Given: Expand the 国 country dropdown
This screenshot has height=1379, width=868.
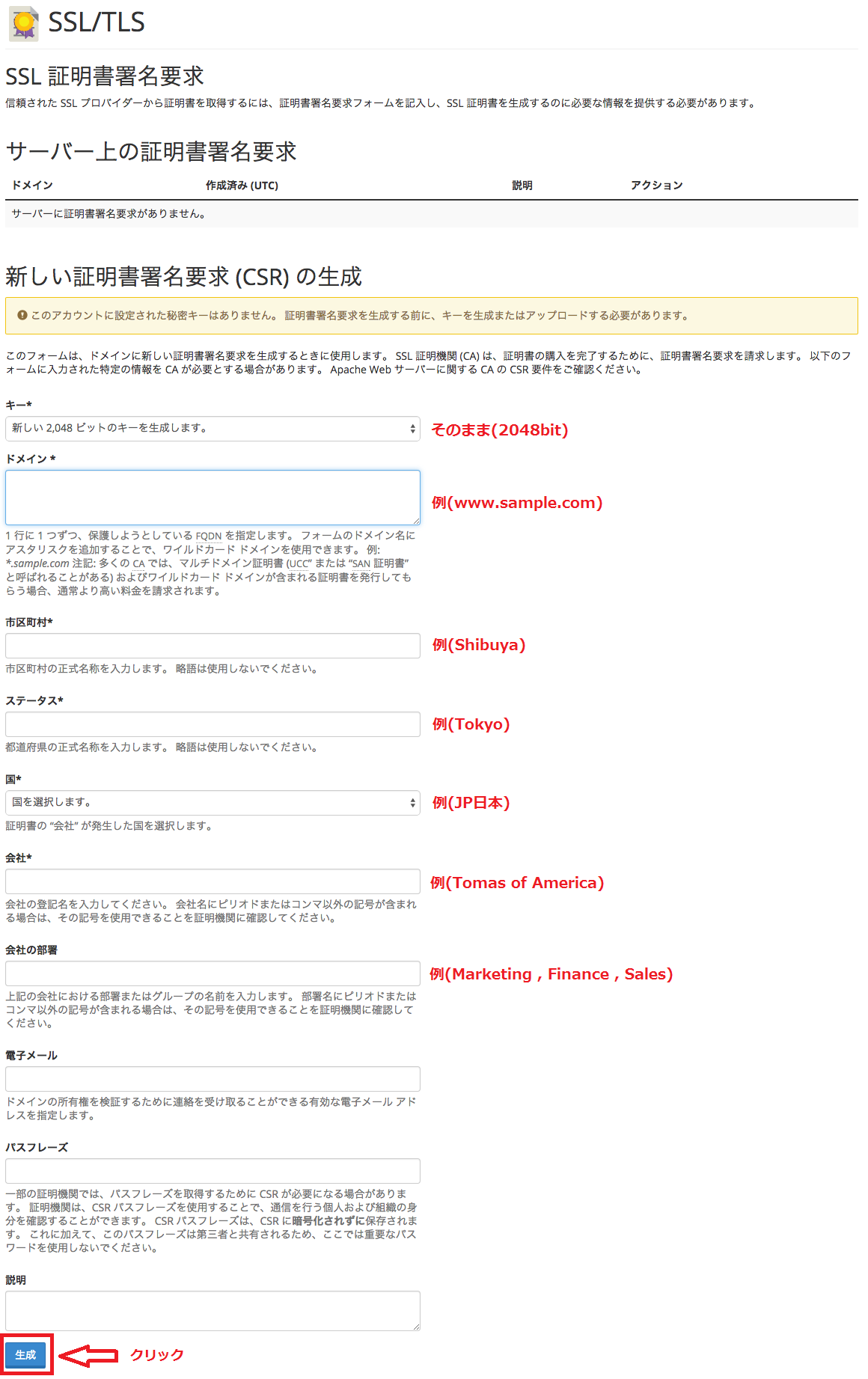Looking at the screenshot, I should (x=213, y=803).
